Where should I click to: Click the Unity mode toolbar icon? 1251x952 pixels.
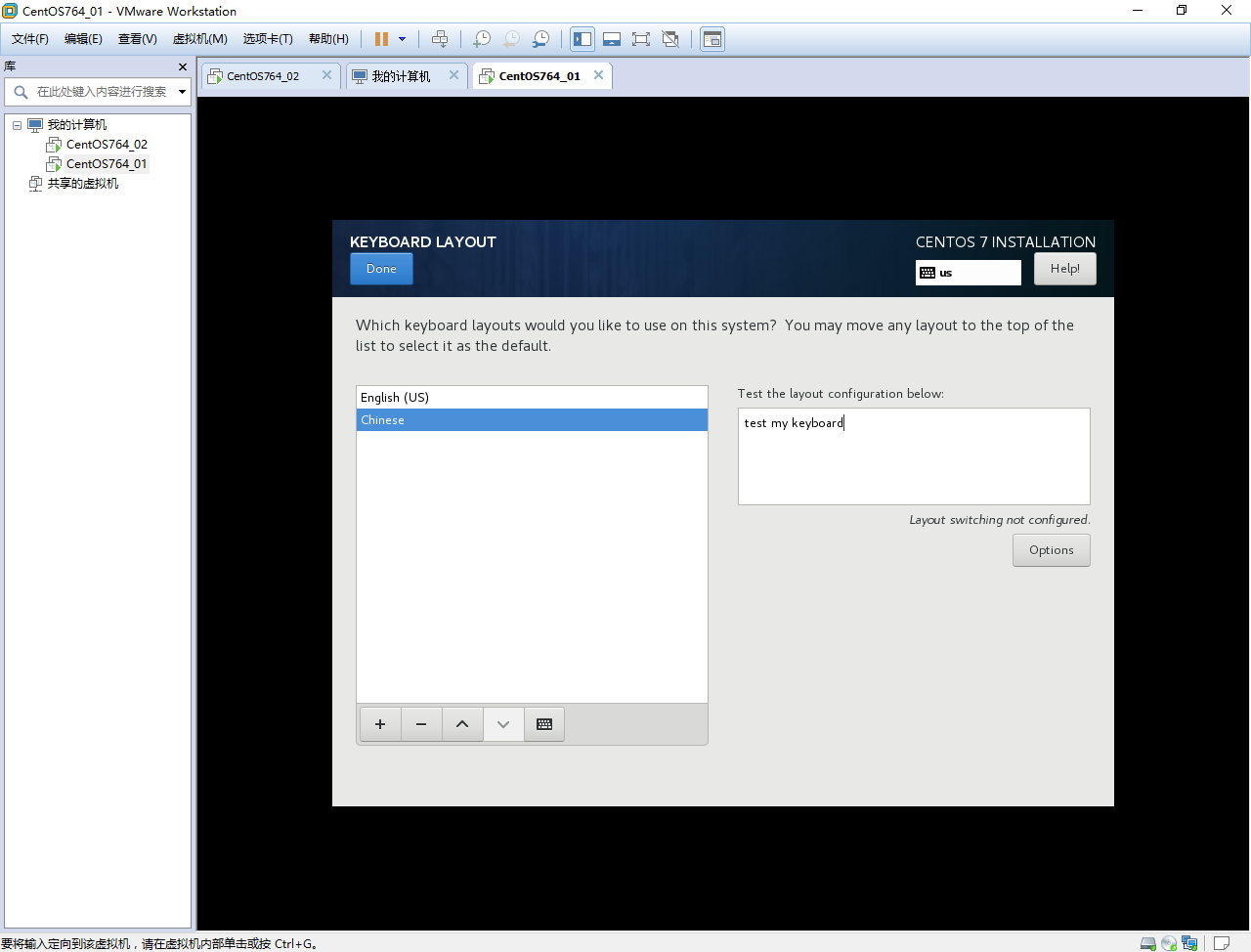[x=670, y=39]
